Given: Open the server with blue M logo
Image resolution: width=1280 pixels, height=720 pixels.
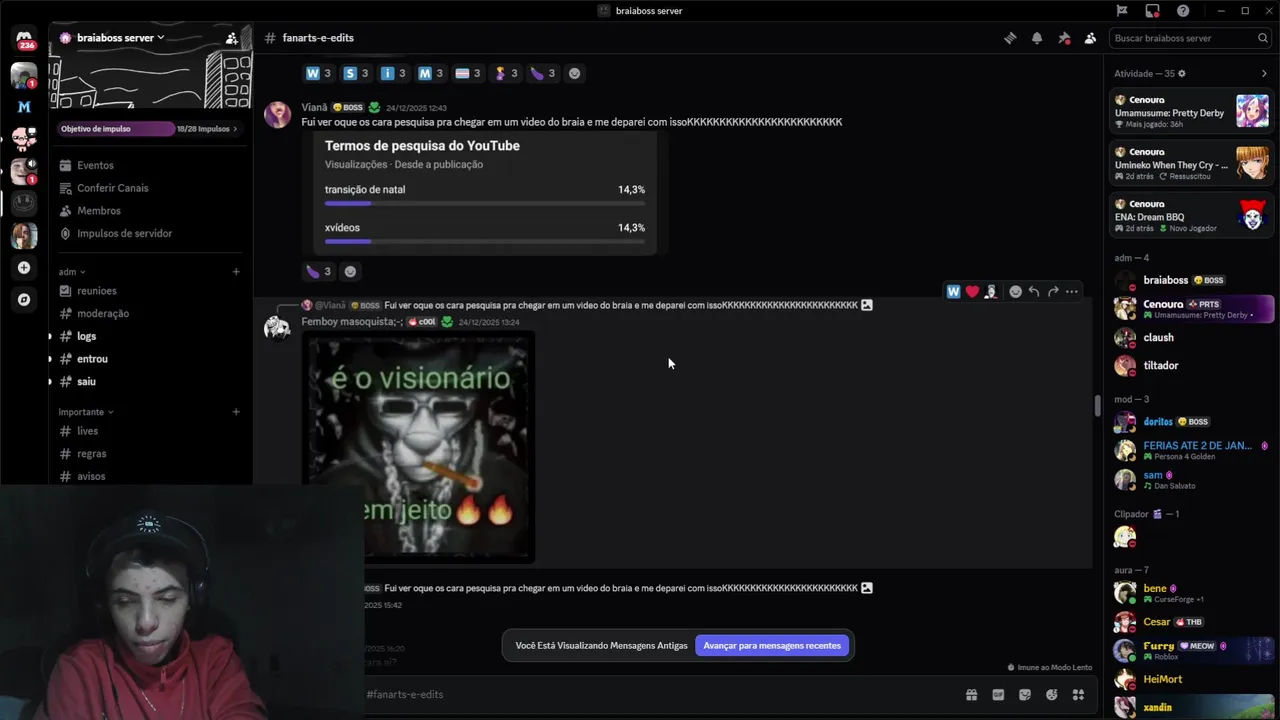Looking at the screenshot, I should click(x=24, y=107).
